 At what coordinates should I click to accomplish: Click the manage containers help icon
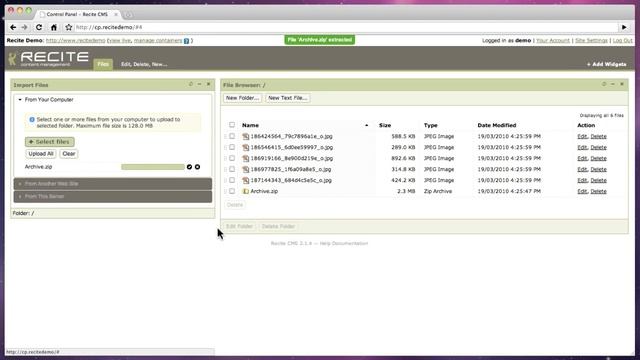(186, 41)
